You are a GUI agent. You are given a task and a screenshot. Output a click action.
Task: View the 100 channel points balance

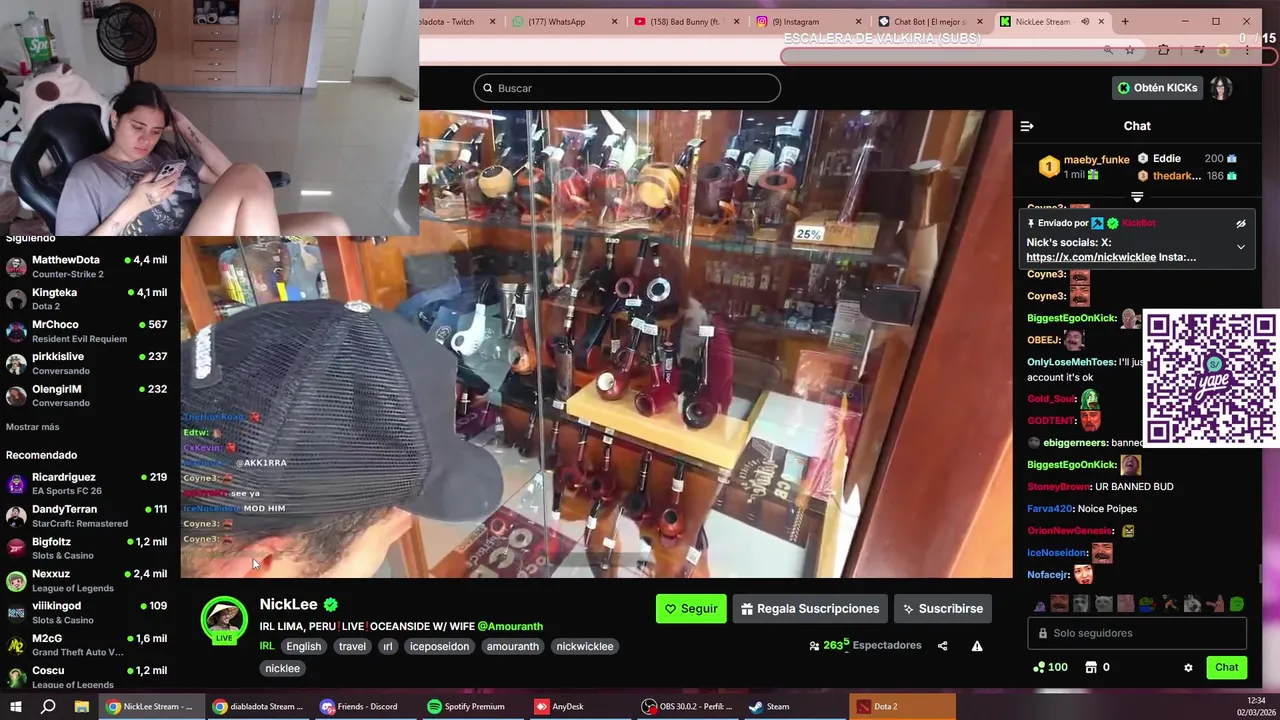(x=1050, y=667)
